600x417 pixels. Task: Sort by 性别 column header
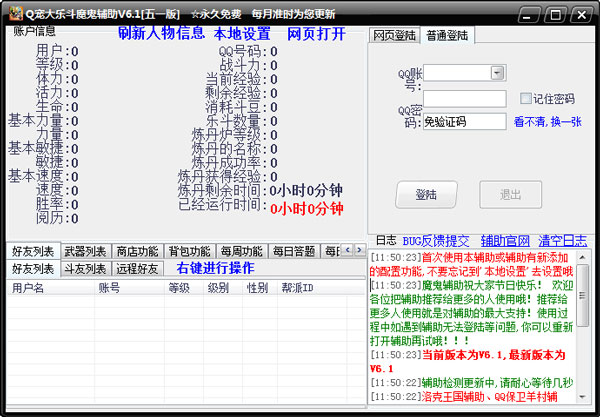coord(259,288)
